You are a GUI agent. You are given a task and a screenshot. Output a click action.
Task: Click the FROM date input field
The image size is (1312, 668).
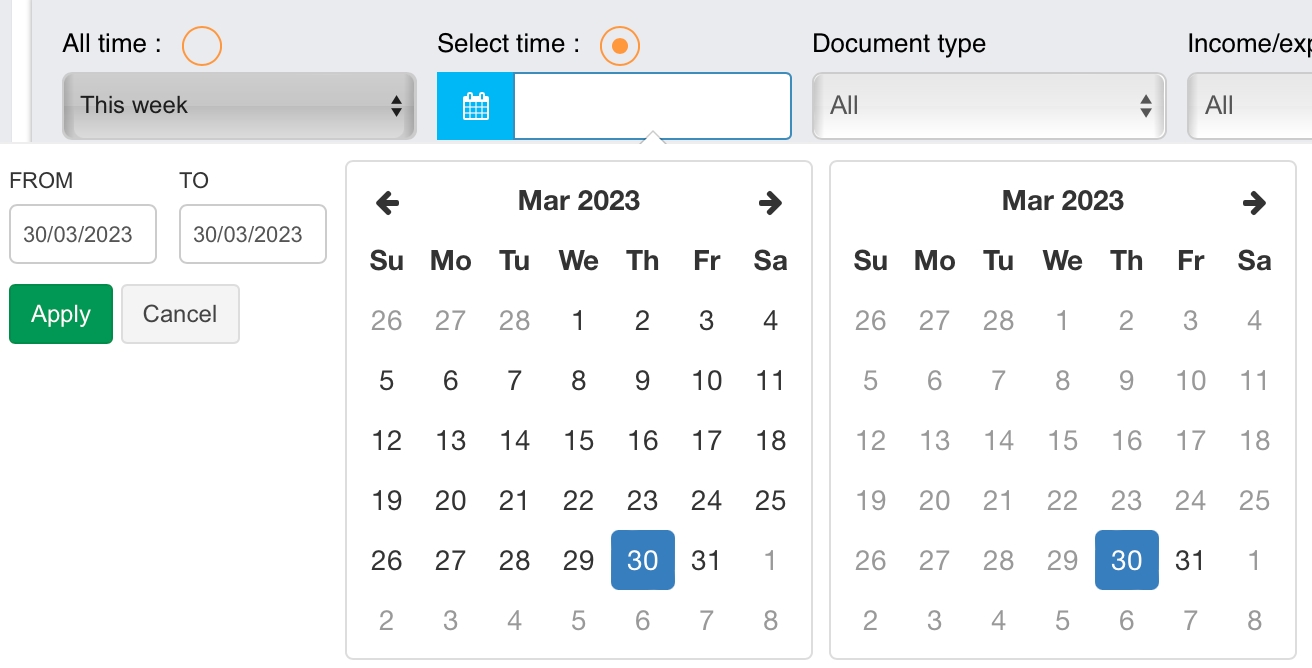[x=83, y=234]
